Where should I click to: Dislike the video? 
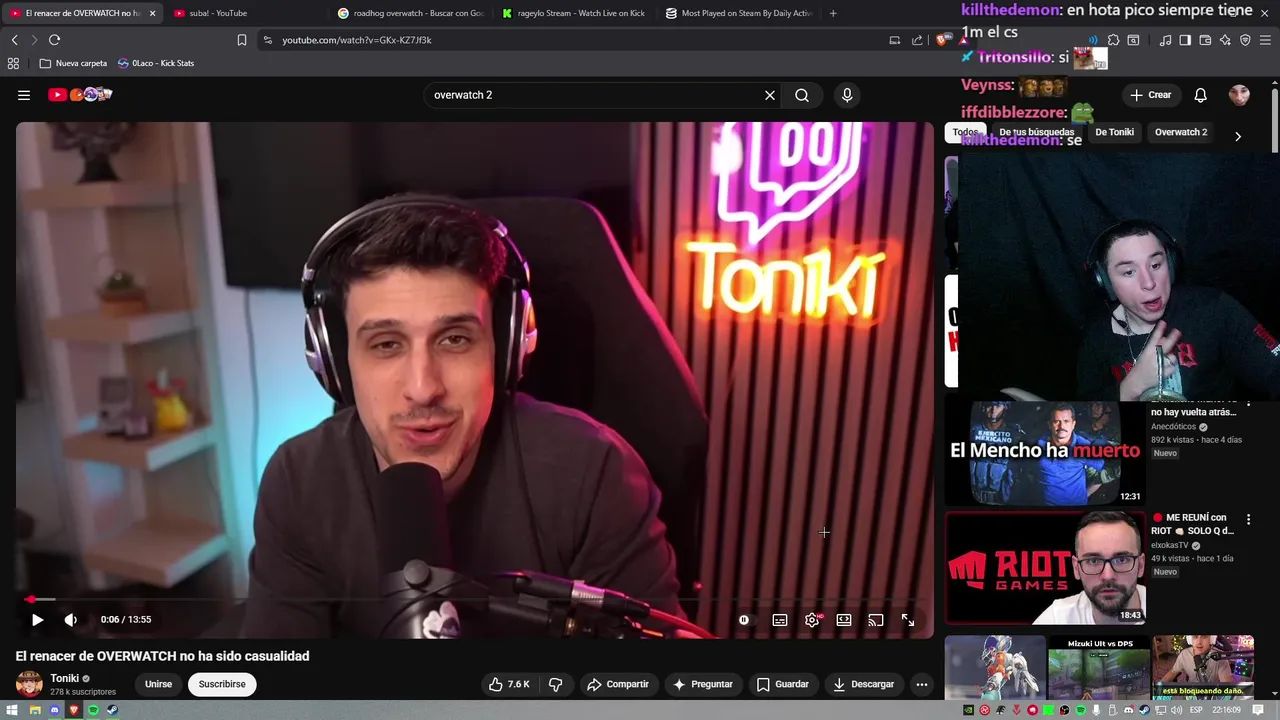coord(556,684)
